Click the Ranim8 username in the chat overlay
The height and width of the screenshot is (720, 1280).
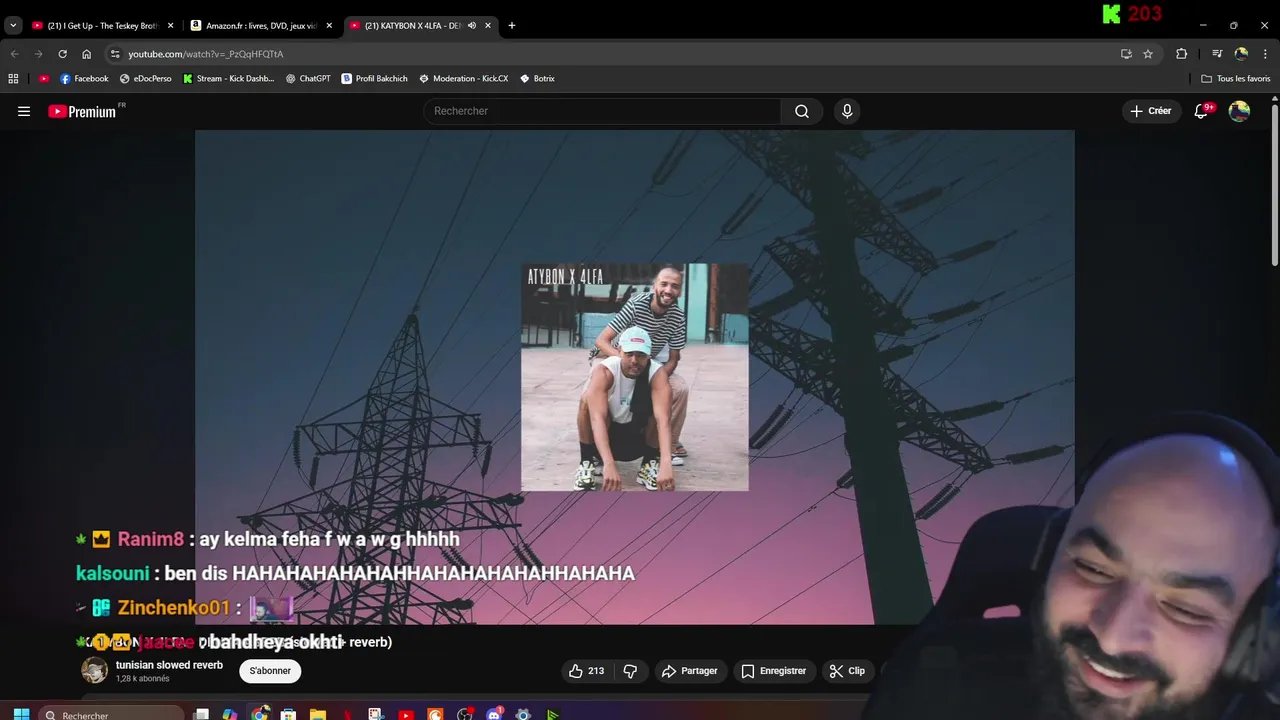point(151,539)
